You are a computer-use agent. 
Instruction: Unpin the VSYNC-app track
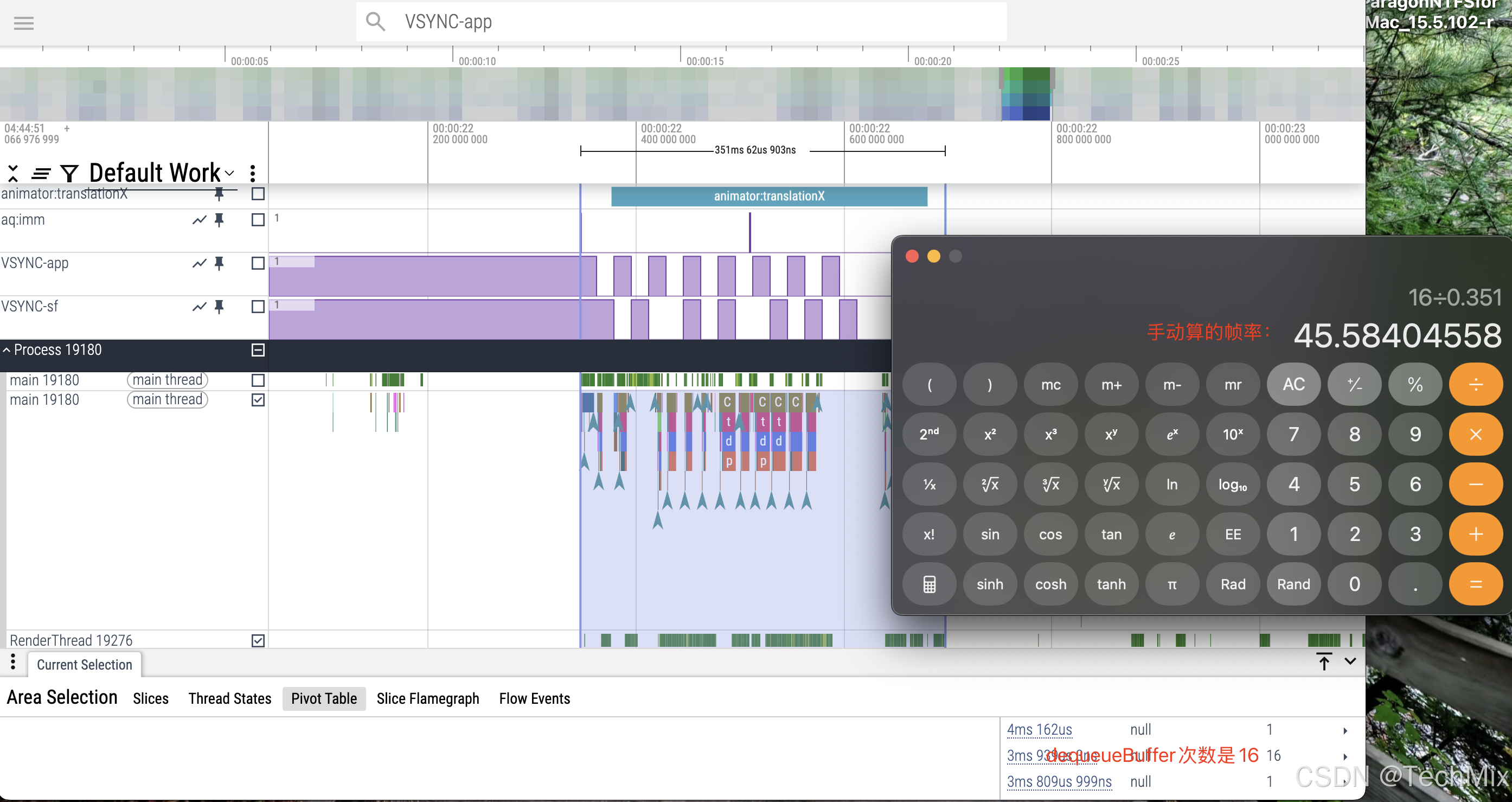pyautogui.click(x=219, y=263)
